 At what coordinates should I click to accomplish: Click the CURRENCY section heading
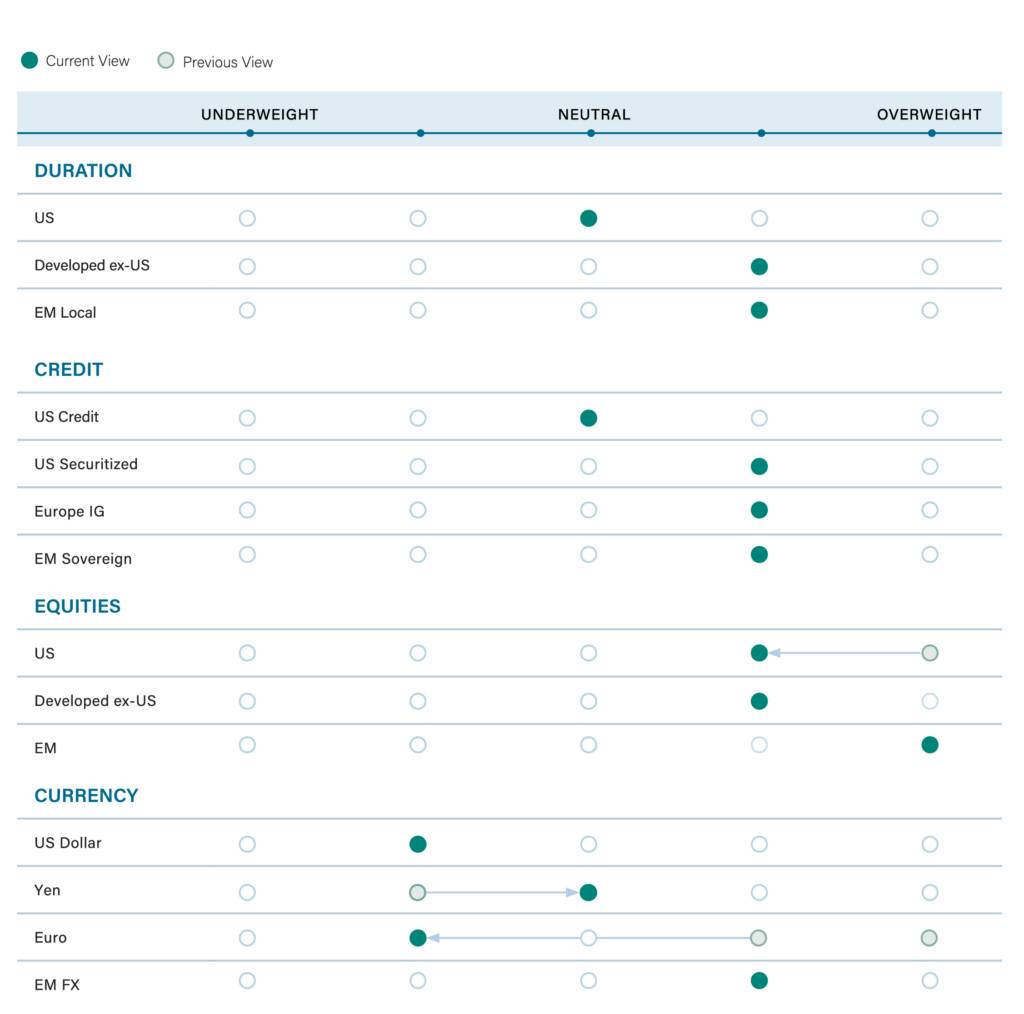pyautogui.click(x=86, y=796)
